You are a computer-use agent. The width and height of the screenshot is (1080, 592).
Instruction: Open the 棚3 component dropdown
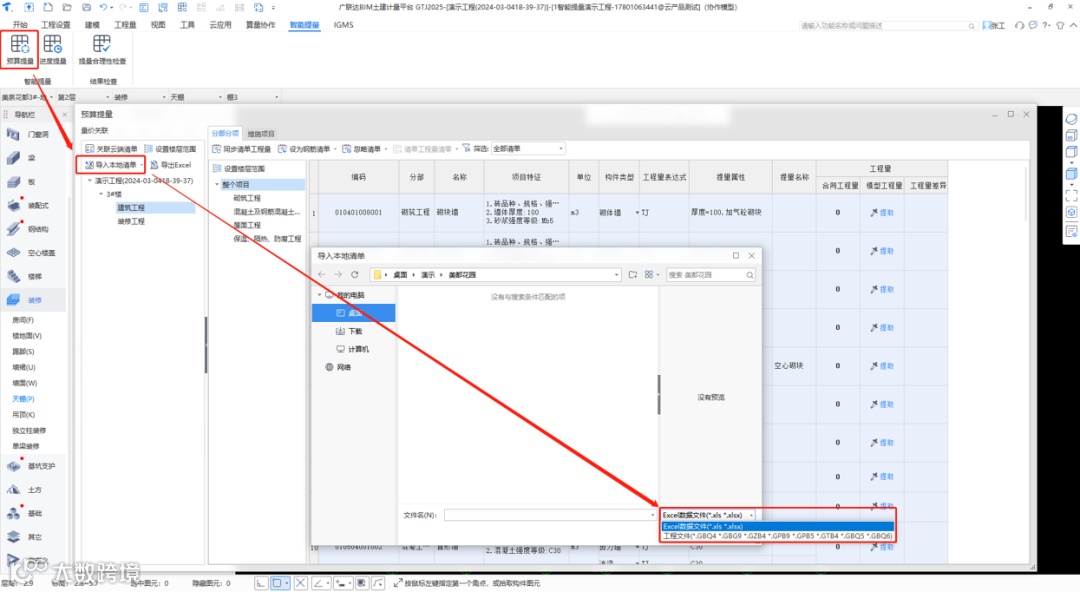pos(252,97)
